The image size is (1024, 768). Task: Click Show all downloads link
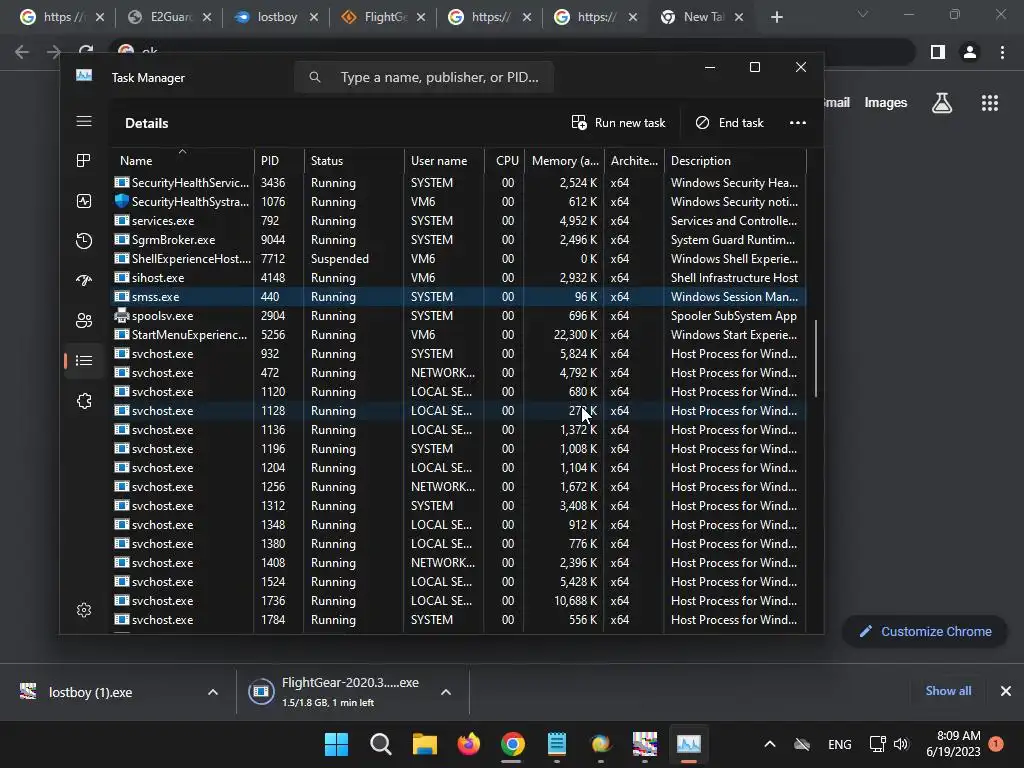point(948,691)
